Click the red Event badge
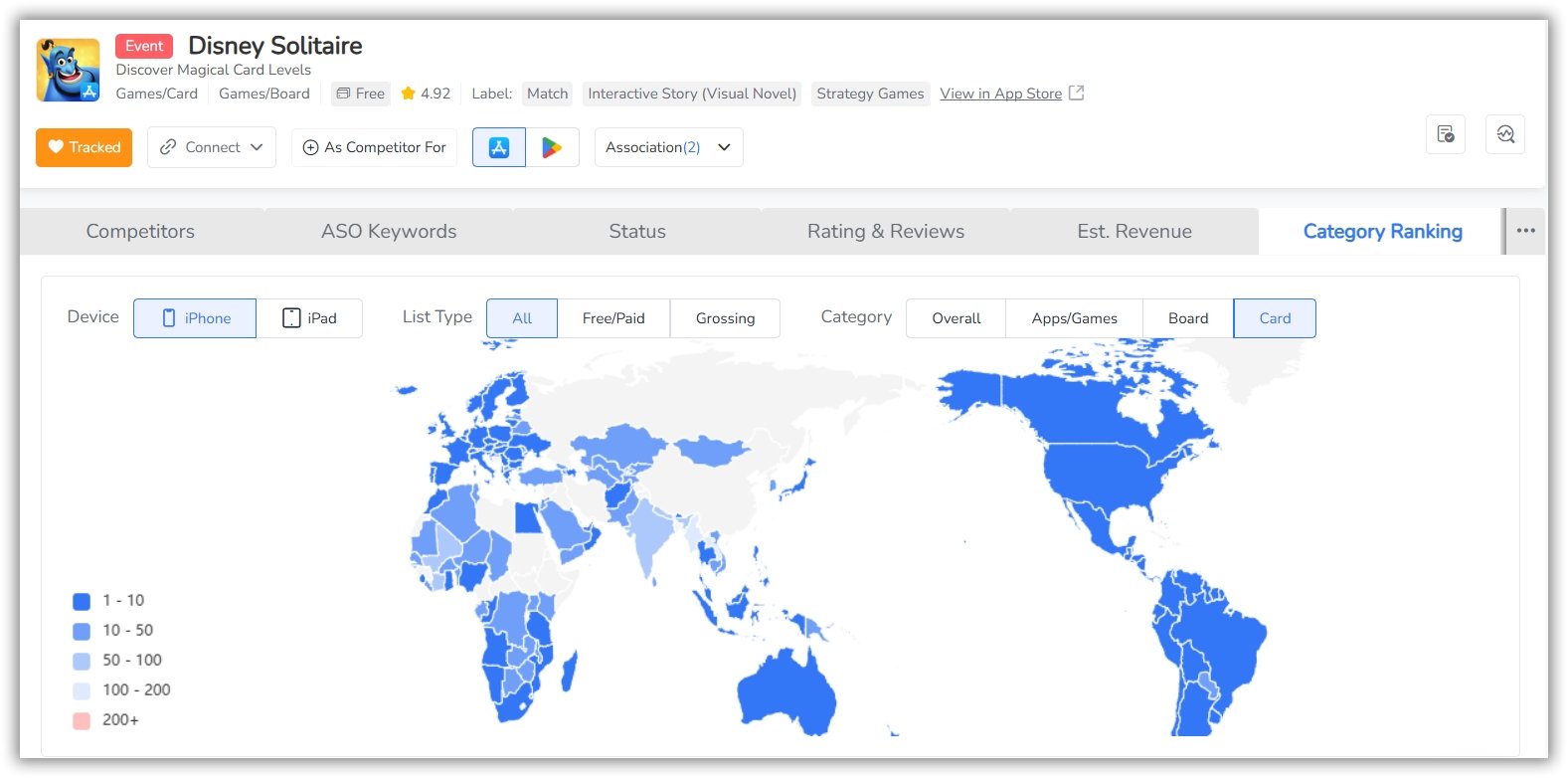The image size is (1568, 778). 144,46
